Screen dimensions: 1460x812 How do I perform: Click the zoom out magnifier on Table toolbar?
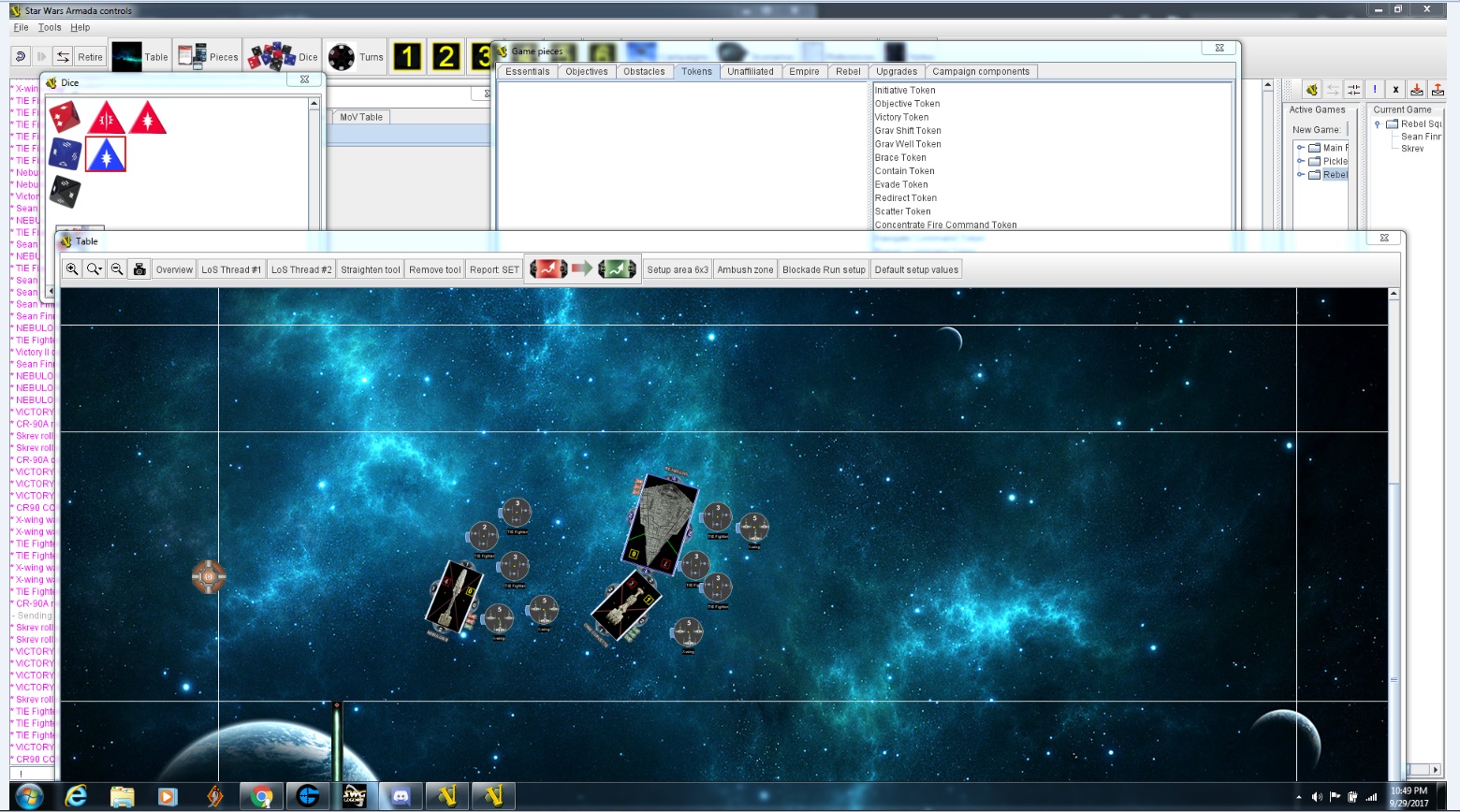(x=117, y=269)
